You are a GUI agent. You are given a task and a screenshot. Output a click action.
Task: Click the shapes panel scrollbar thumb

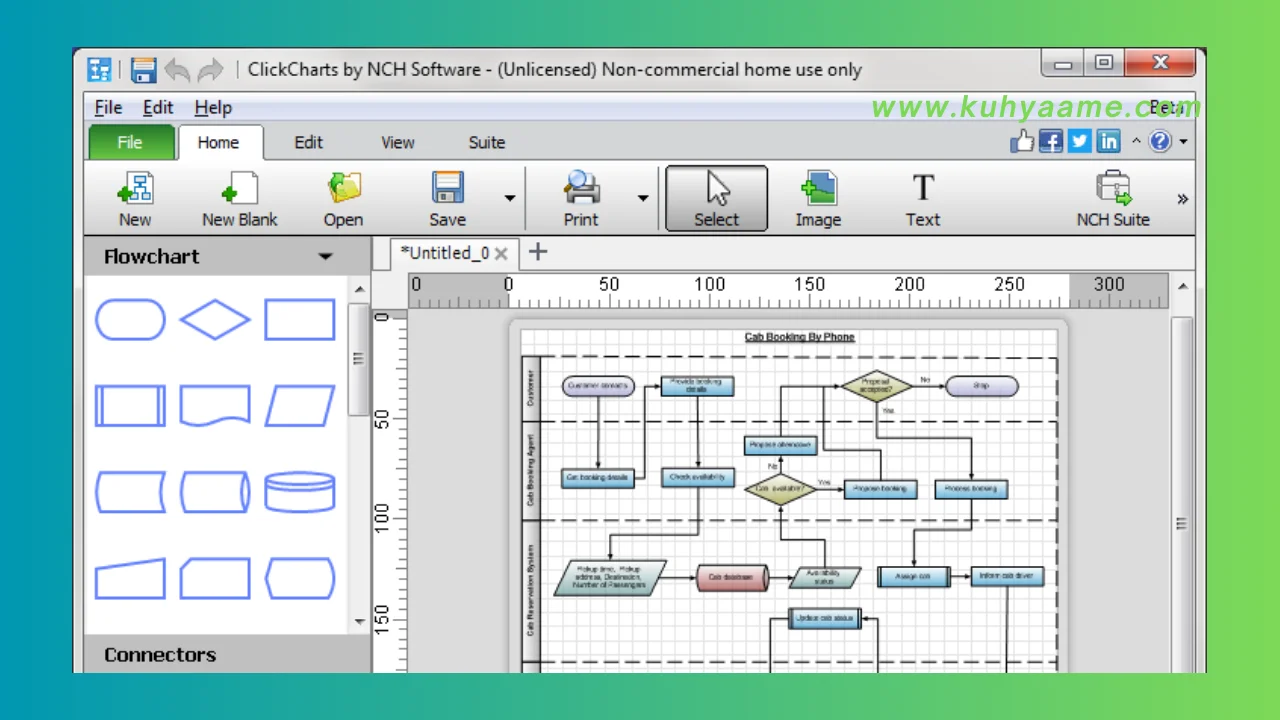pyautogui.click(x=360, y=359)
